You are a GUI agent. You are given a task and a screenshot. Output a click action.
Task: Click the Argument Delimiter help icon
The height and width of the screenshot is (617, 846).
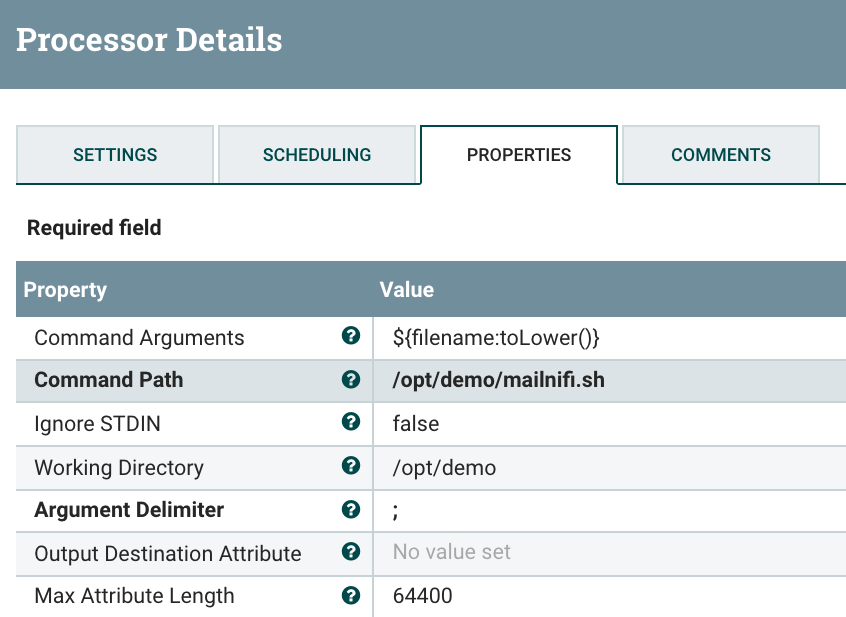[x=351, y=510]
